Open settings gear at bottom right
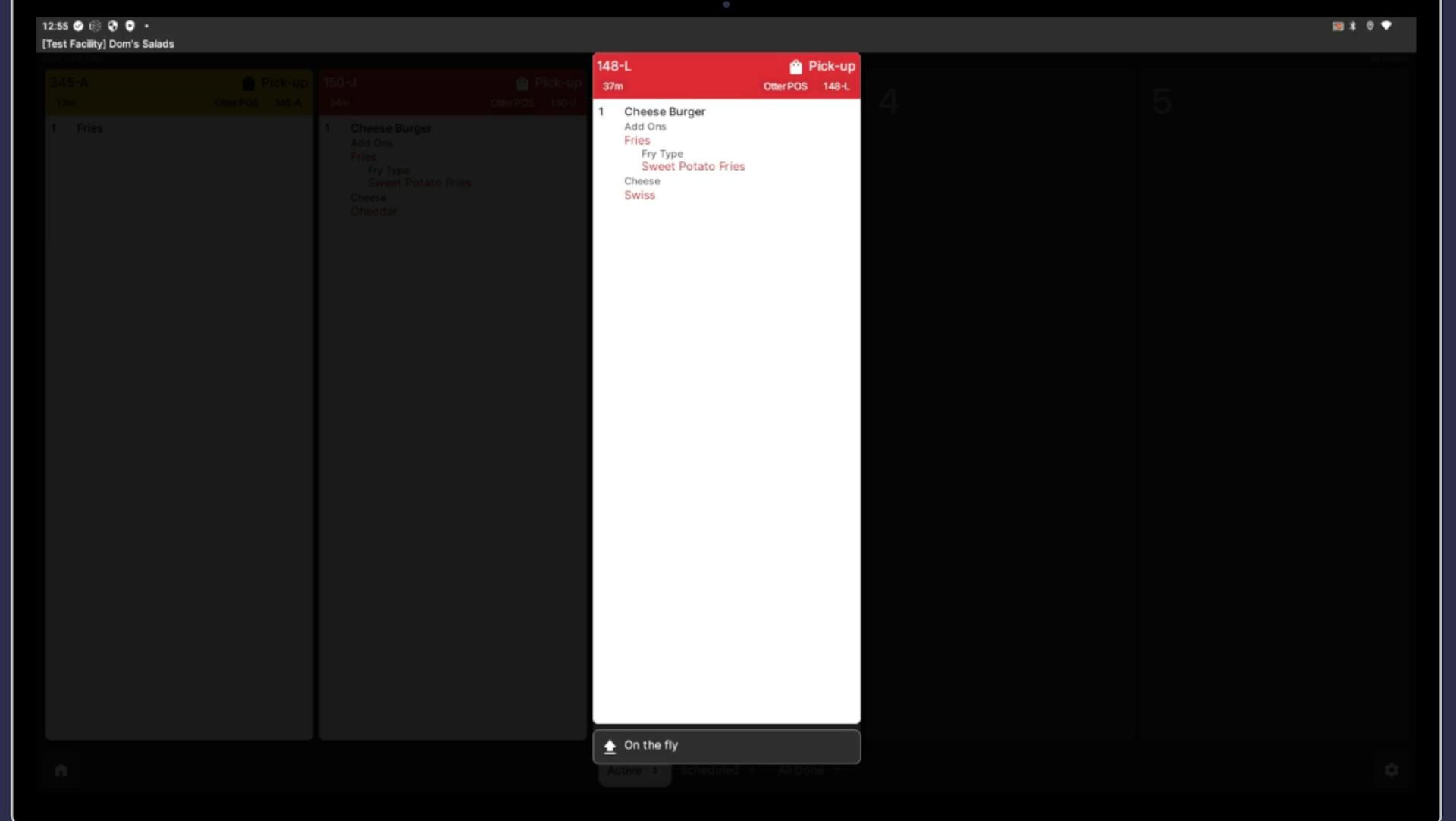The width and height of the screenshot is (1456, 821). tap(1392, 770)
